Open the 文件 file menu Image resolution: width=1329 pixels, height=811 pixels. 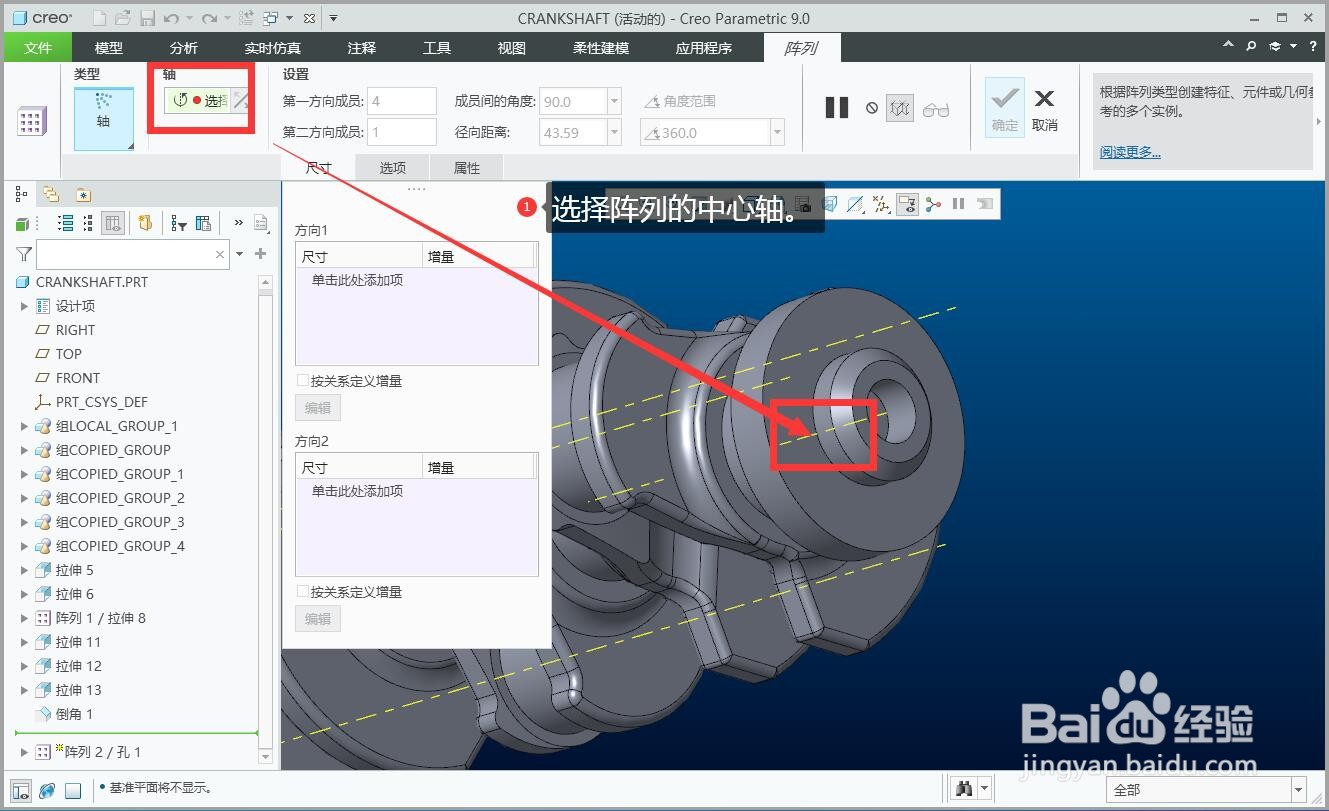click(38, 47)
